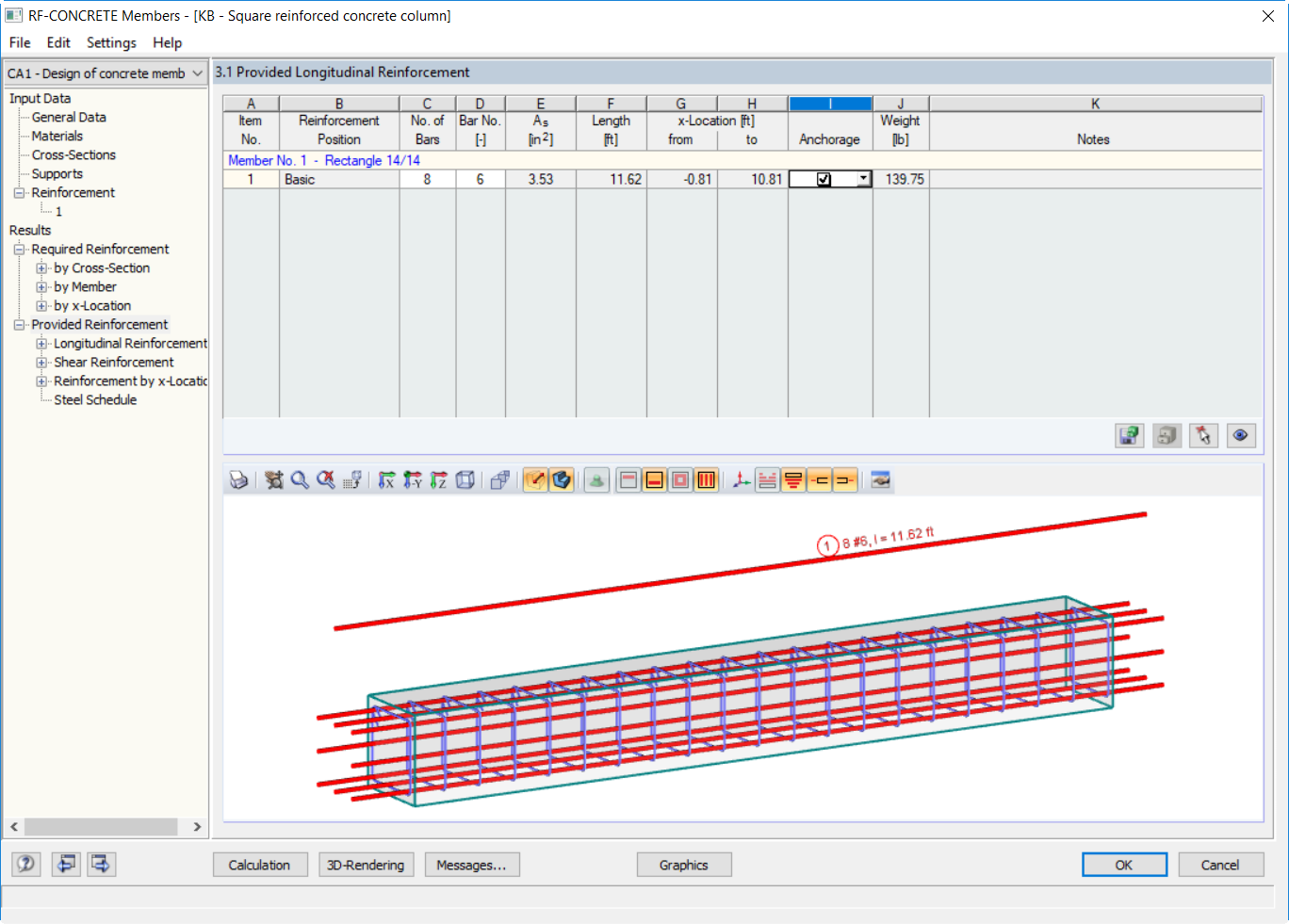Viewport: 1289px width, 924px height.
Task: Expand the Longitudinal Reinforcement node
Action: 41,344
